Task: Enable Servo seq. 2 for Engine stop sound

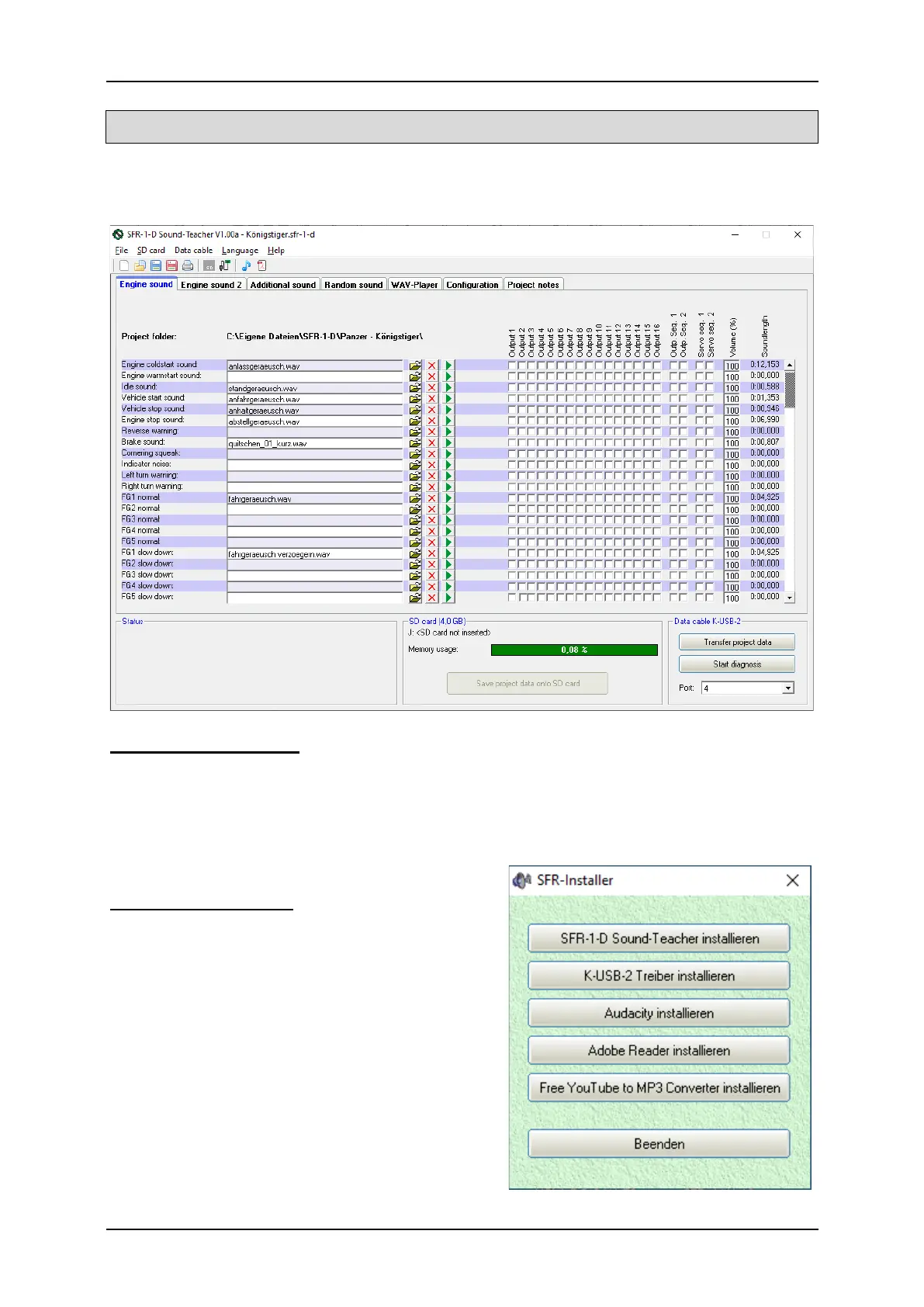Action: click(x=709, y=421)
